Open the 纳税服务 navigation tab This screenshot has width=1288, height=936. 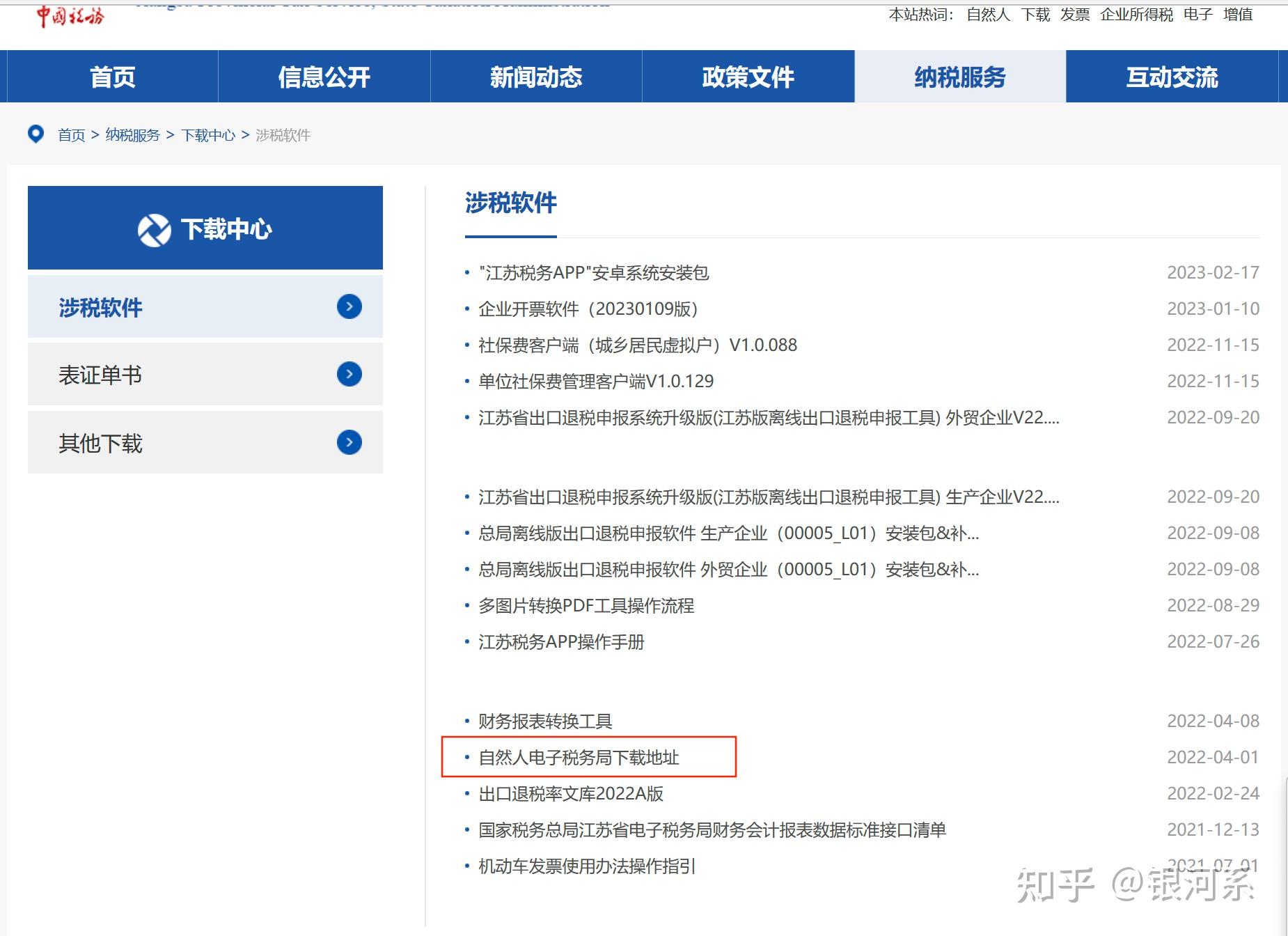(960, 77)
